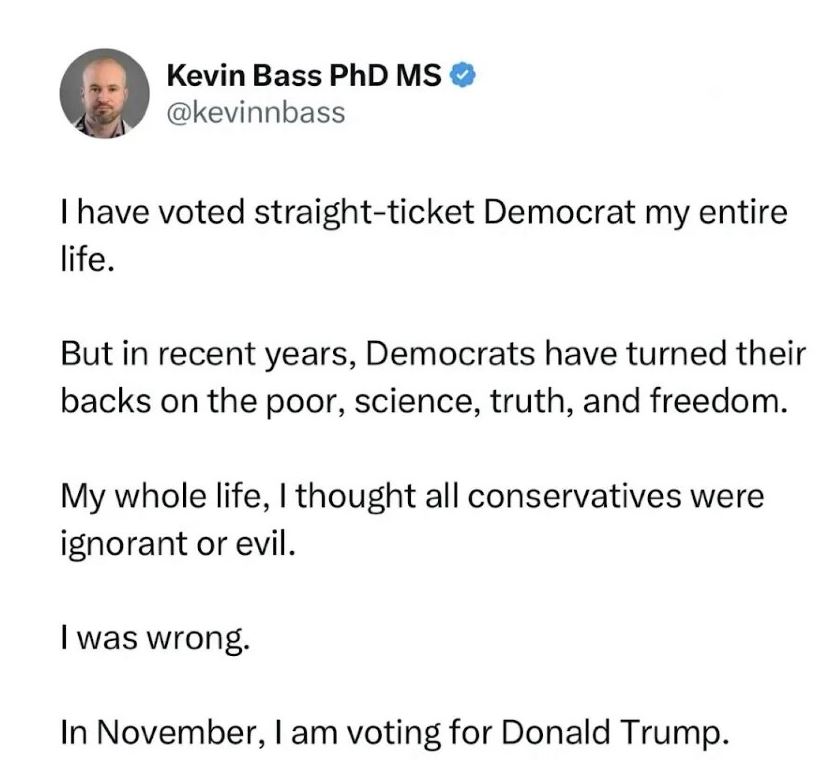Click the word 'straight-ticket' in first line
This screenshot has height=767, width=818.
[364, 213]
